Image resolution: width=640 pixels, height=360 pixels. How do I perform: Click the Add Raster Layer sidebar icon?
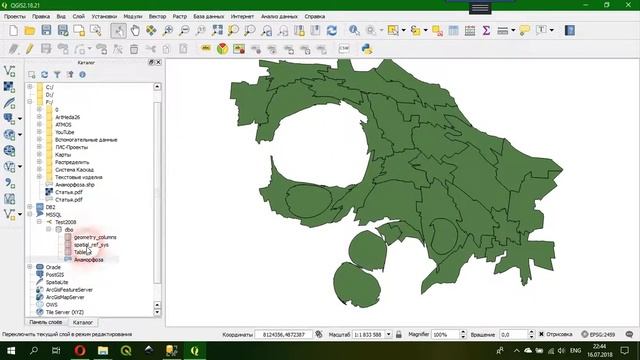coord(9,87)
